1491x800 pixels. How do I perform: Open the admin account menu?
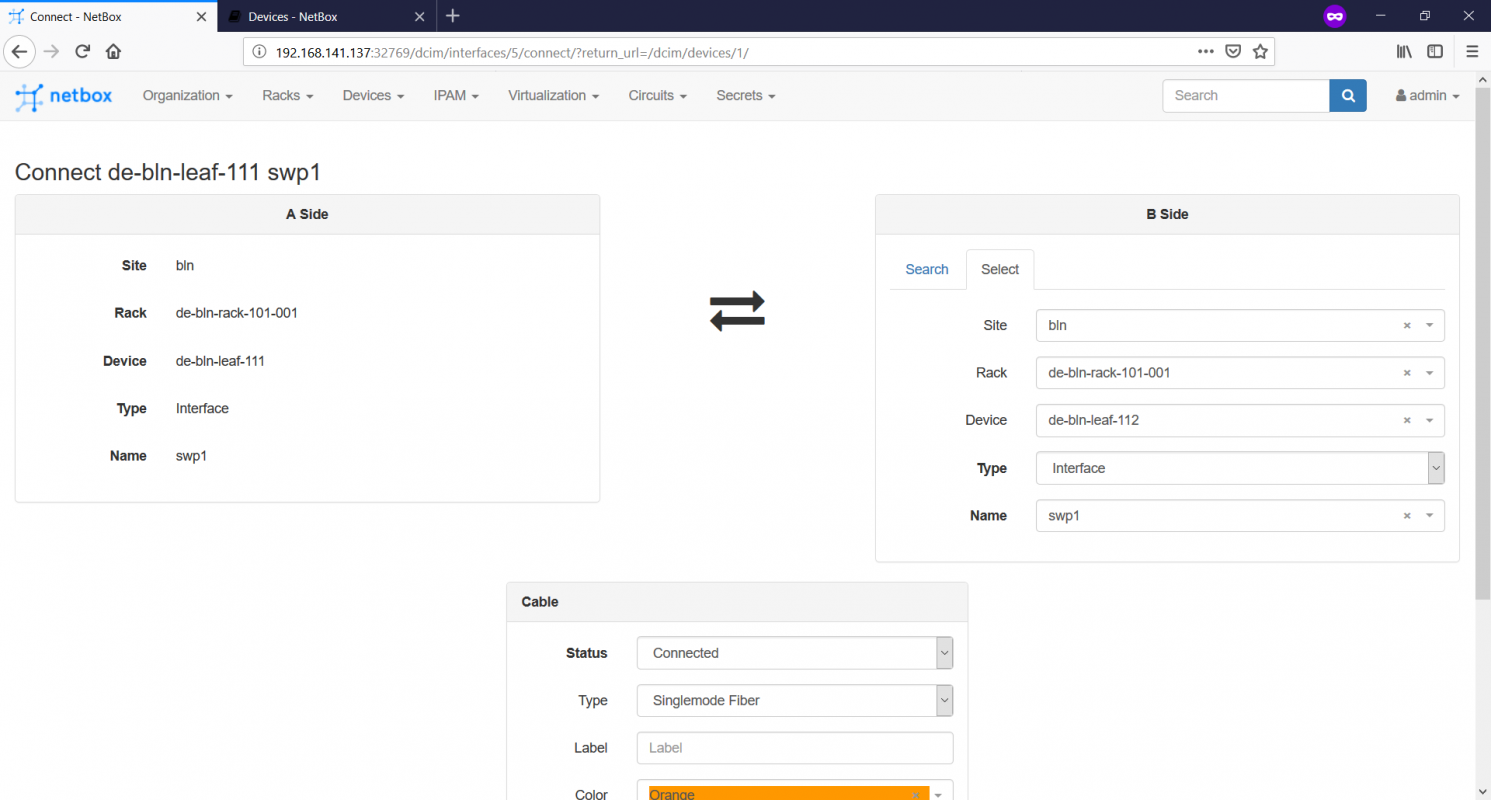coord(1426,95)
